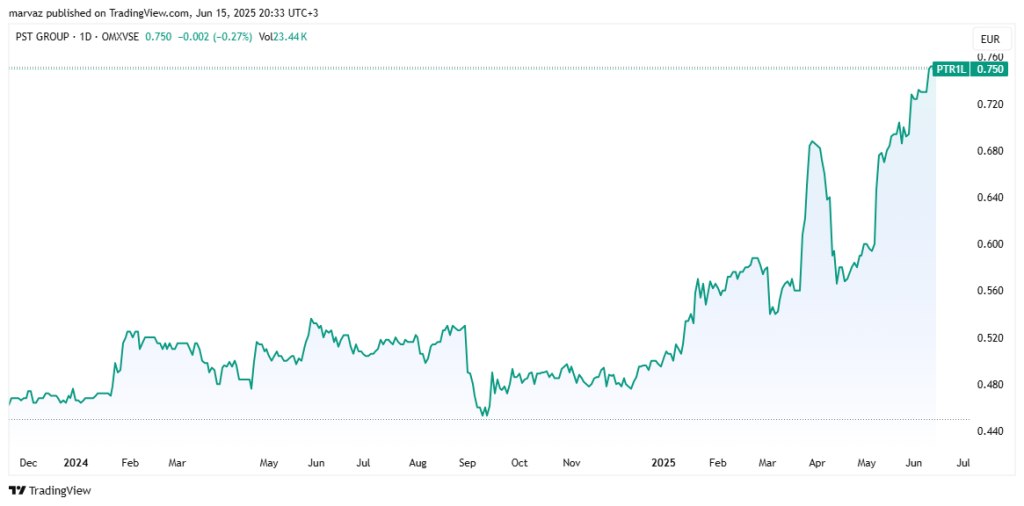Click the 2024 year marker on time axis
The image size is (1024, 506).
[75, 463]
